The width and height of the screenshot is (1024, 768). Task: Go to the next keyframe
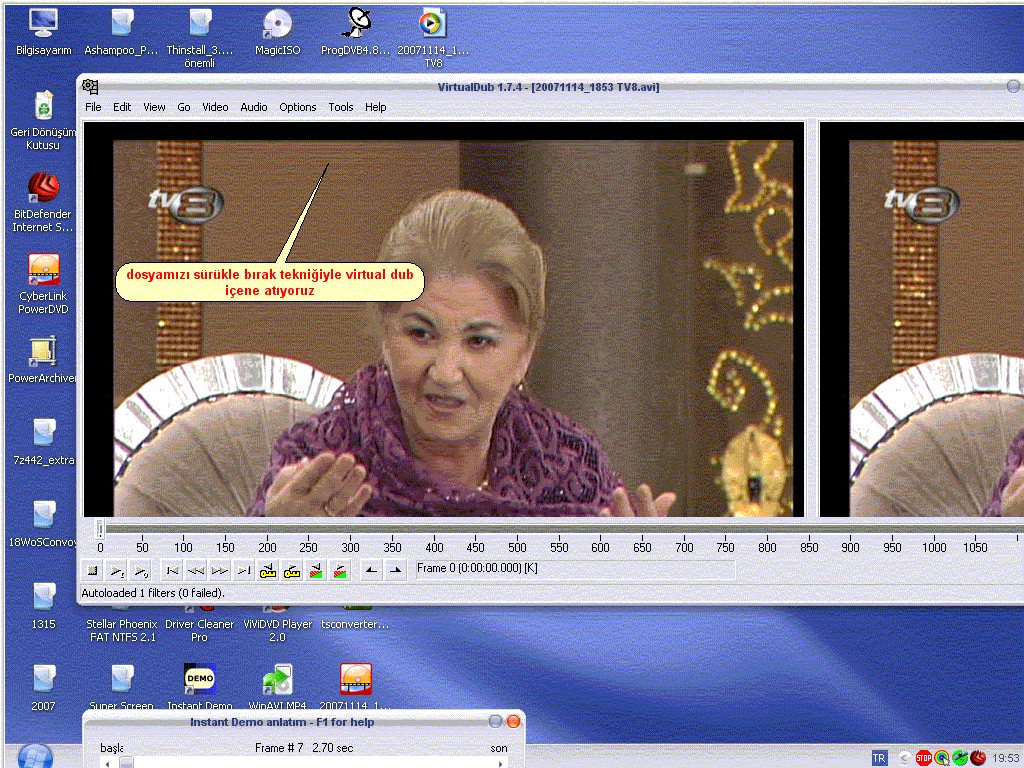(293, 571)
